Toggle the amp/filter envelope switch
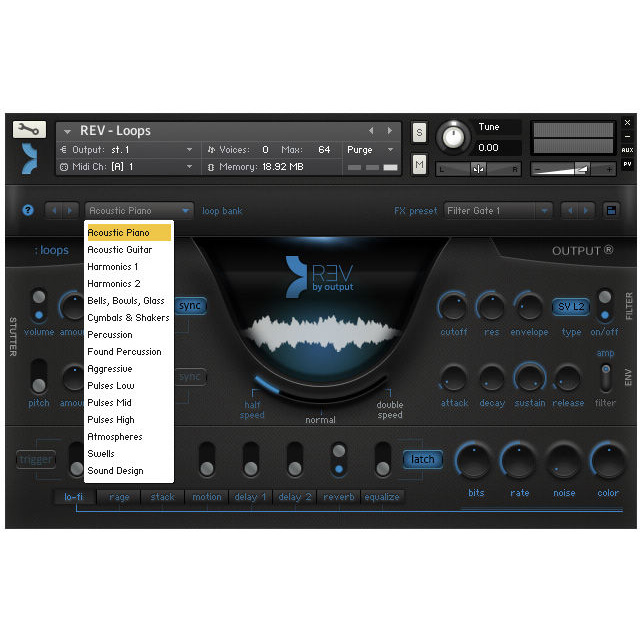642x642 pixels. tap(605, 377)
